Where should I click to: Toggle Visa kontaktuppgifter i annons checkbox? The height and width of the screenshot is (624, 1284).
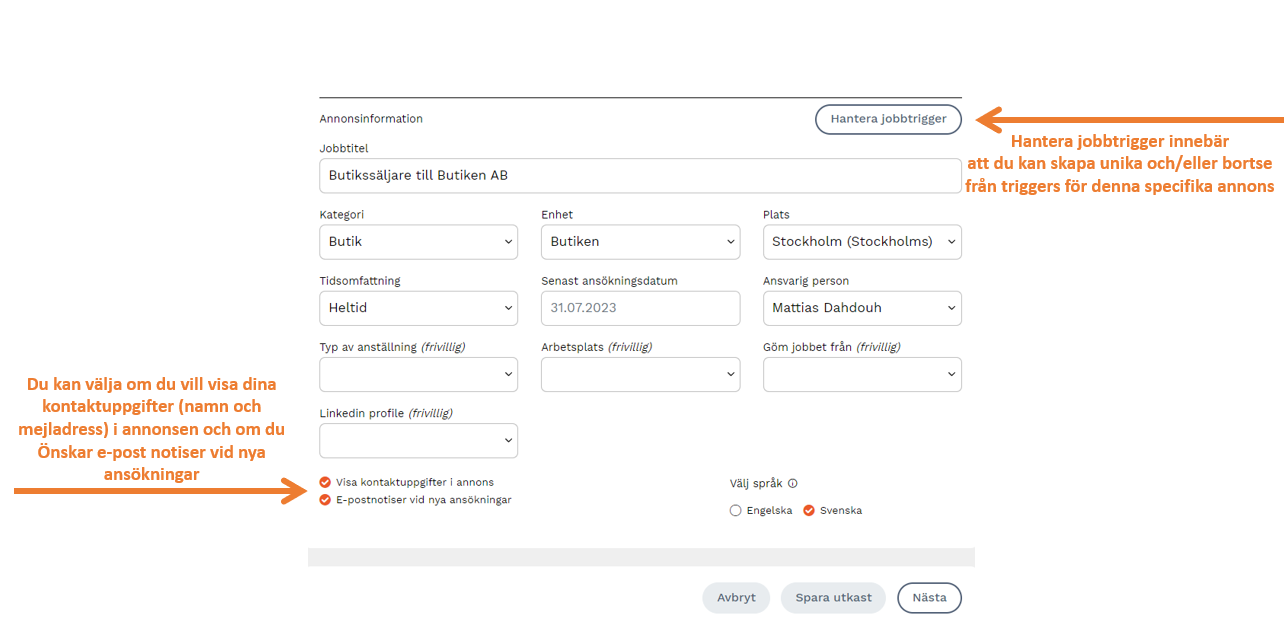click(x=325, y=482)
